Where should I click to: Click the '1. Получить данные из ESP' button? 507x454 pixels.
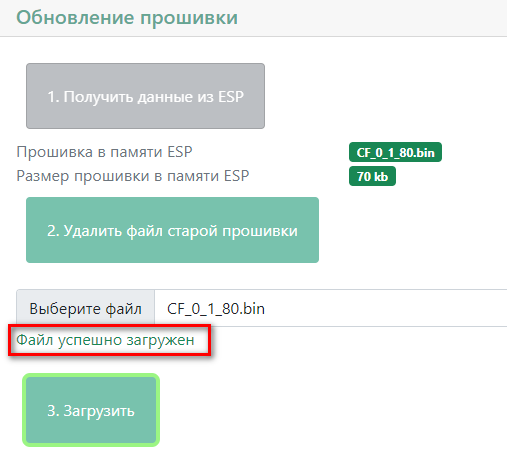(x=145, y=96)
